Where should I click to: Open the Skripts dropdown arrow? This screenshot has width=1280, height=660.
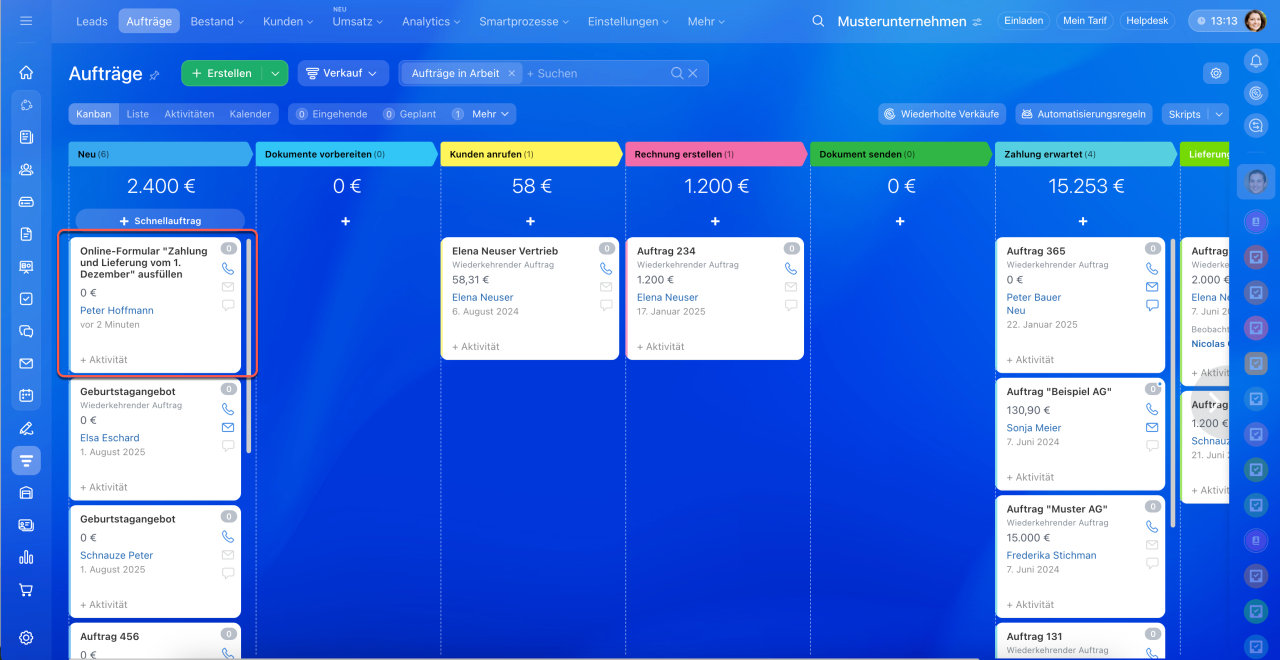click(x=1219, y=114)
